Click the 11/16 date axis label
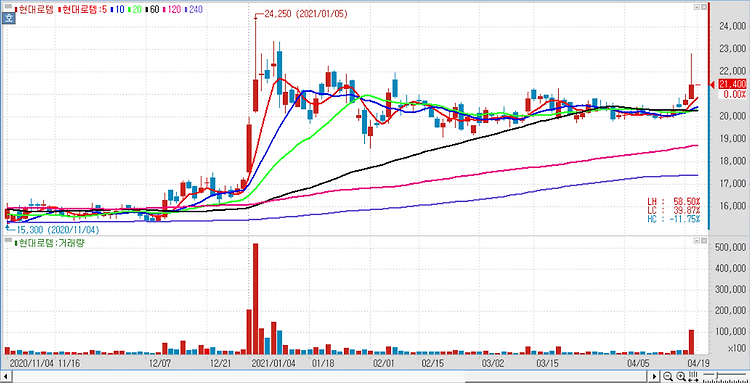This screenshot has width=750, height=383. [69, 363]
